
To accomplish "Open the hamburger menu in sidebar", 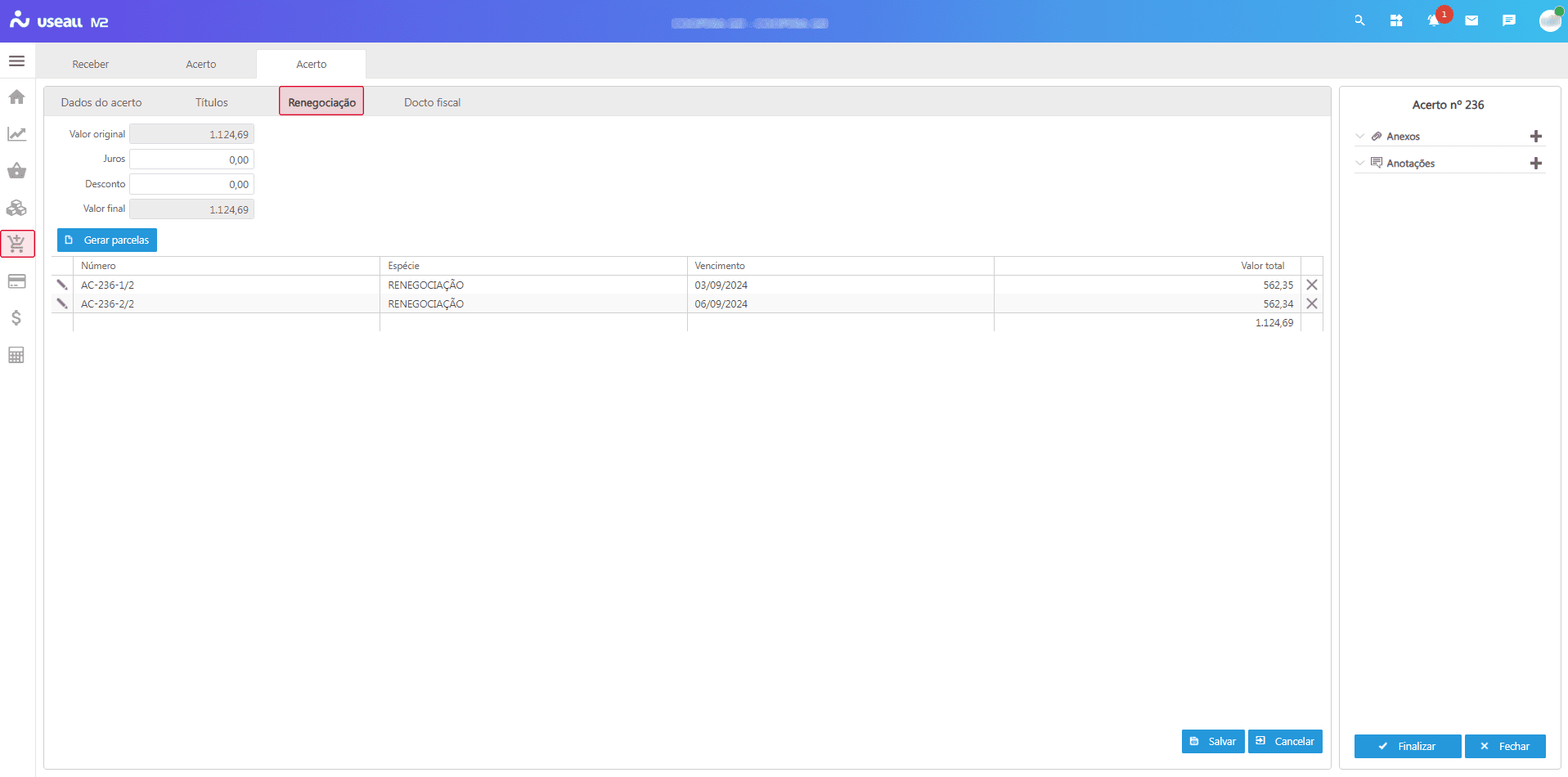I will click(16, 61).
